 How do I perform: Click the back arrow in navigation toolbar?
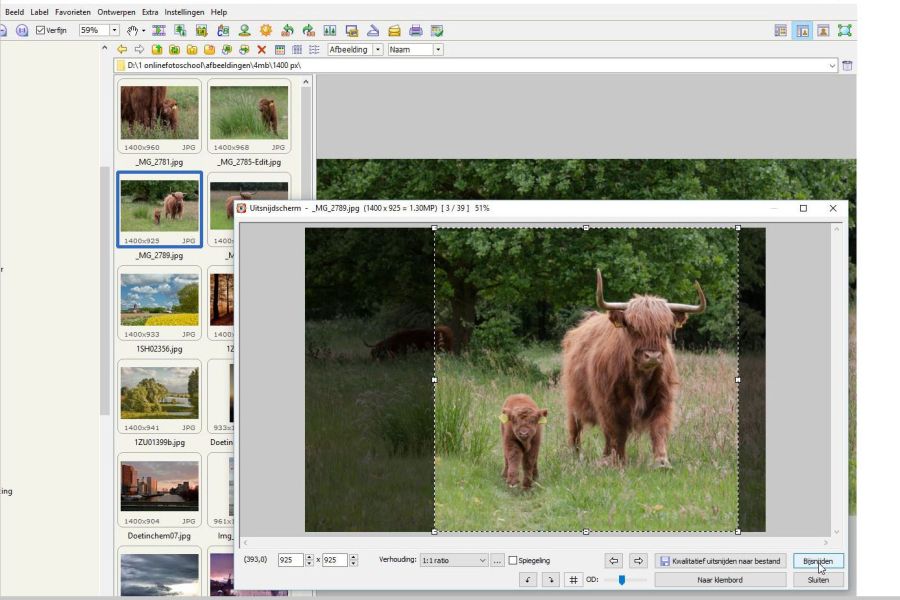122,49
